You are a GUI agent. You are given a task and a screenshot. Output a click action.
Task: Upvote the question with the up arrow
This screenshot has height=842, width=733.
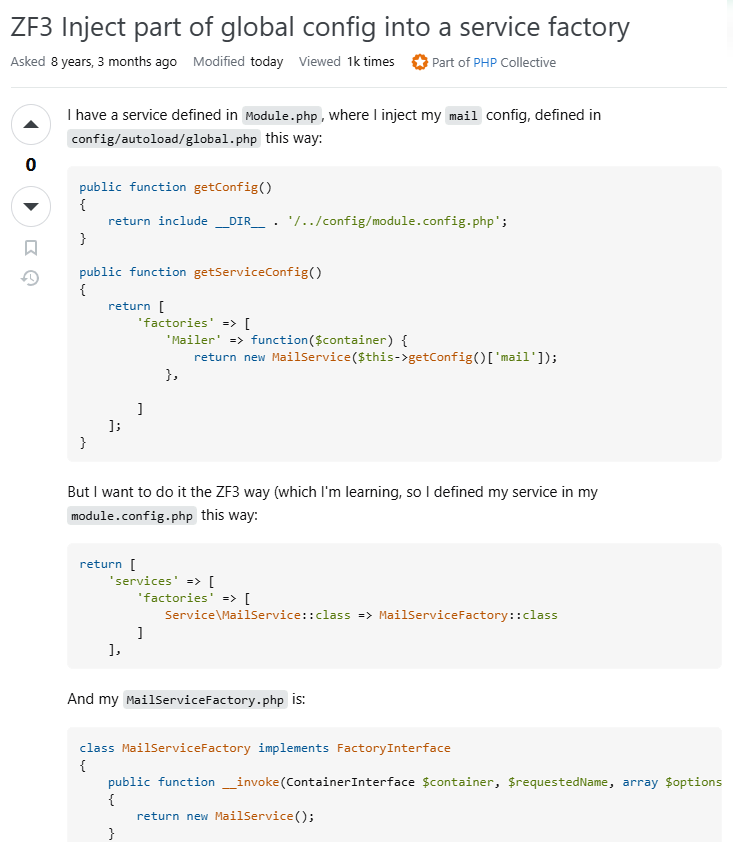[x=31, y=125]
